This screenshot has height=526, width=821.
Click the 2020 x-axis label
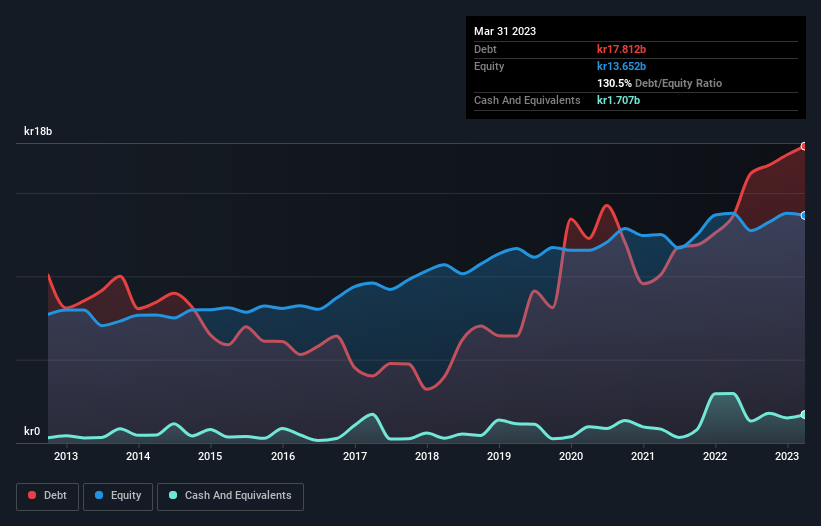[x=571, y=456]
